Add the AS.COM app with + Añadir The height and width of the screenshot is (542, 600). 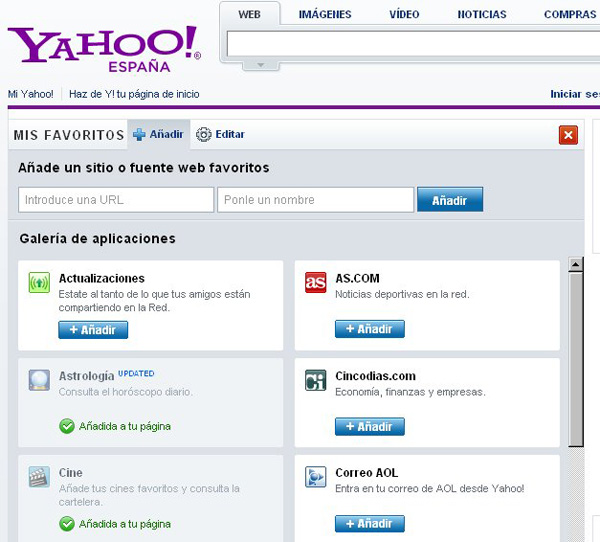(370, 329)
